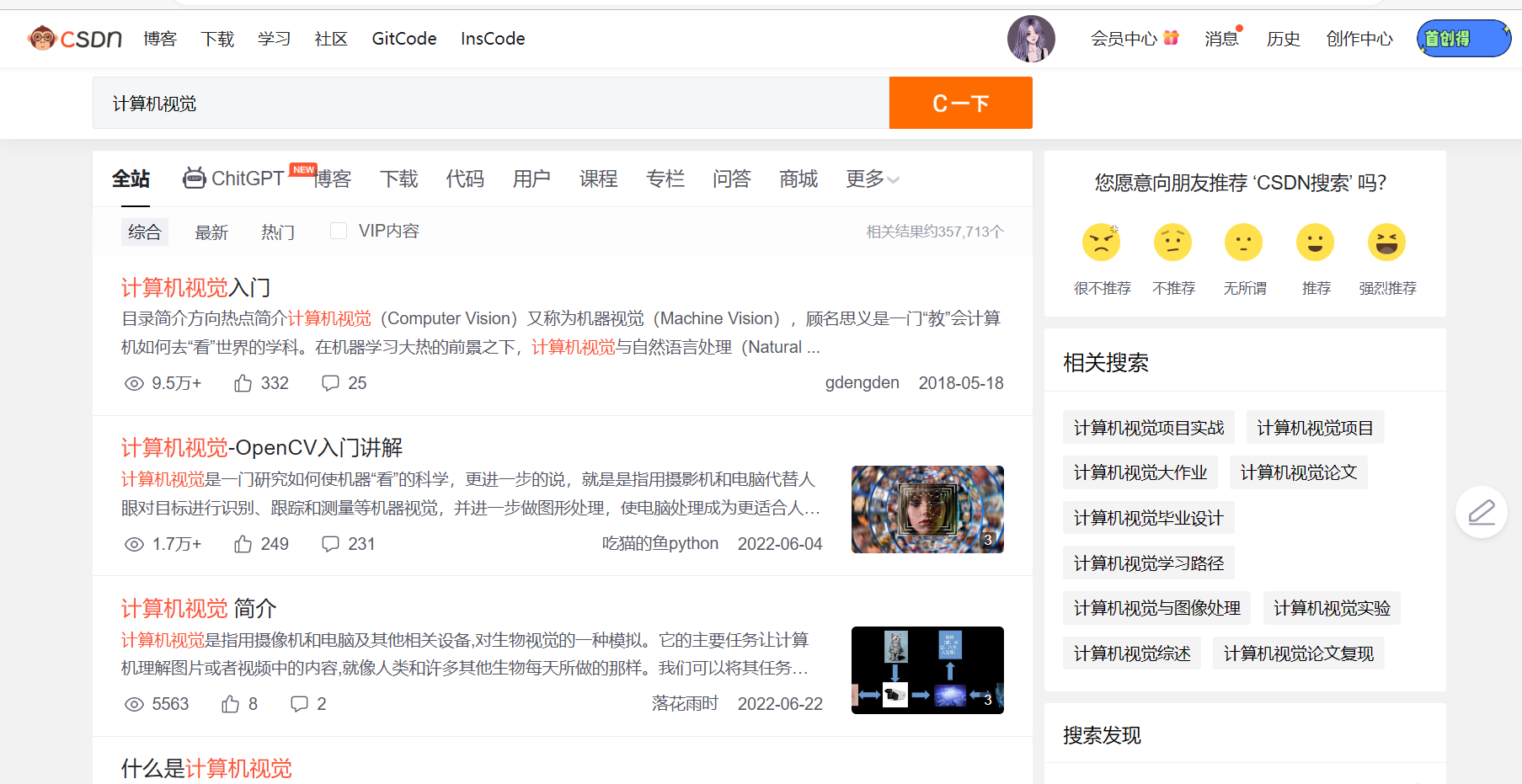This screenshot has width=1522, height=784.
Task: Choose the angry 'very not recommend' emoji
Action: click(x=1101, y=243)
